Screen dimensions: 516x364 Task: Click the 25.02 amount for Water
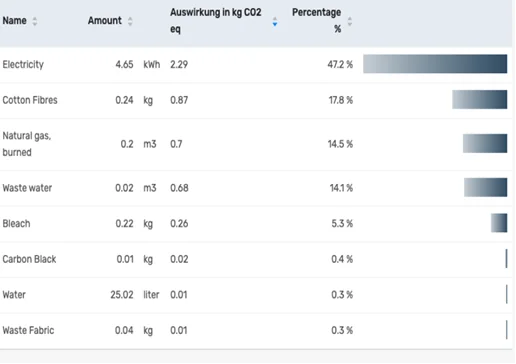(x=122, y=295)
